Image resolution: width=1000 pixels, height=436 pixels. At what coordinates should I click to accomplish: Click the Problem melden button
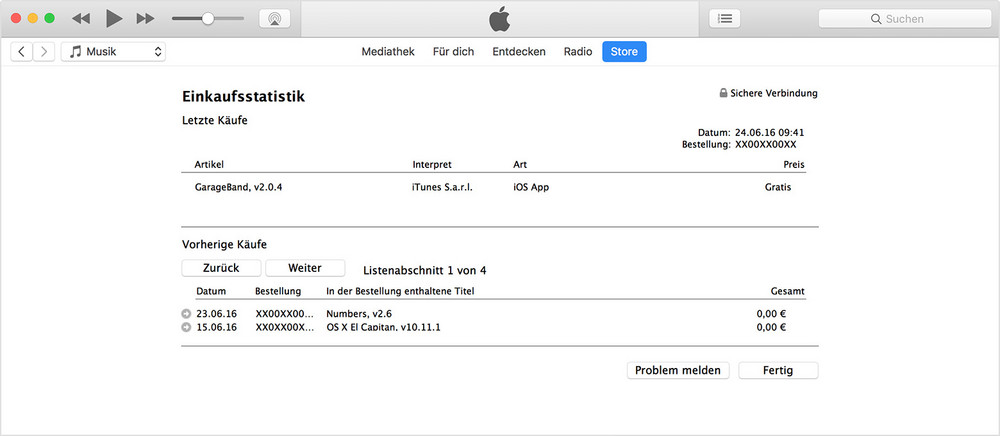coord(678,370)
